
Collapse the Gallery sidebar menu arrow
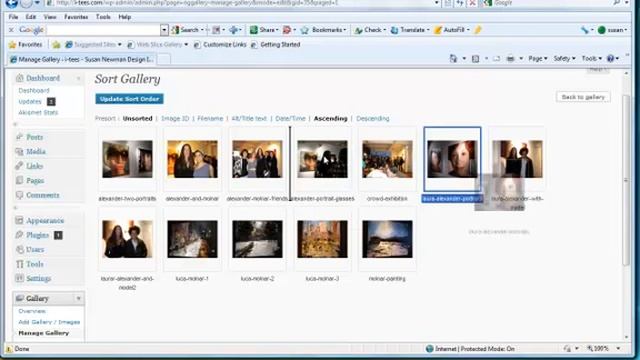[x=78, y=298]
